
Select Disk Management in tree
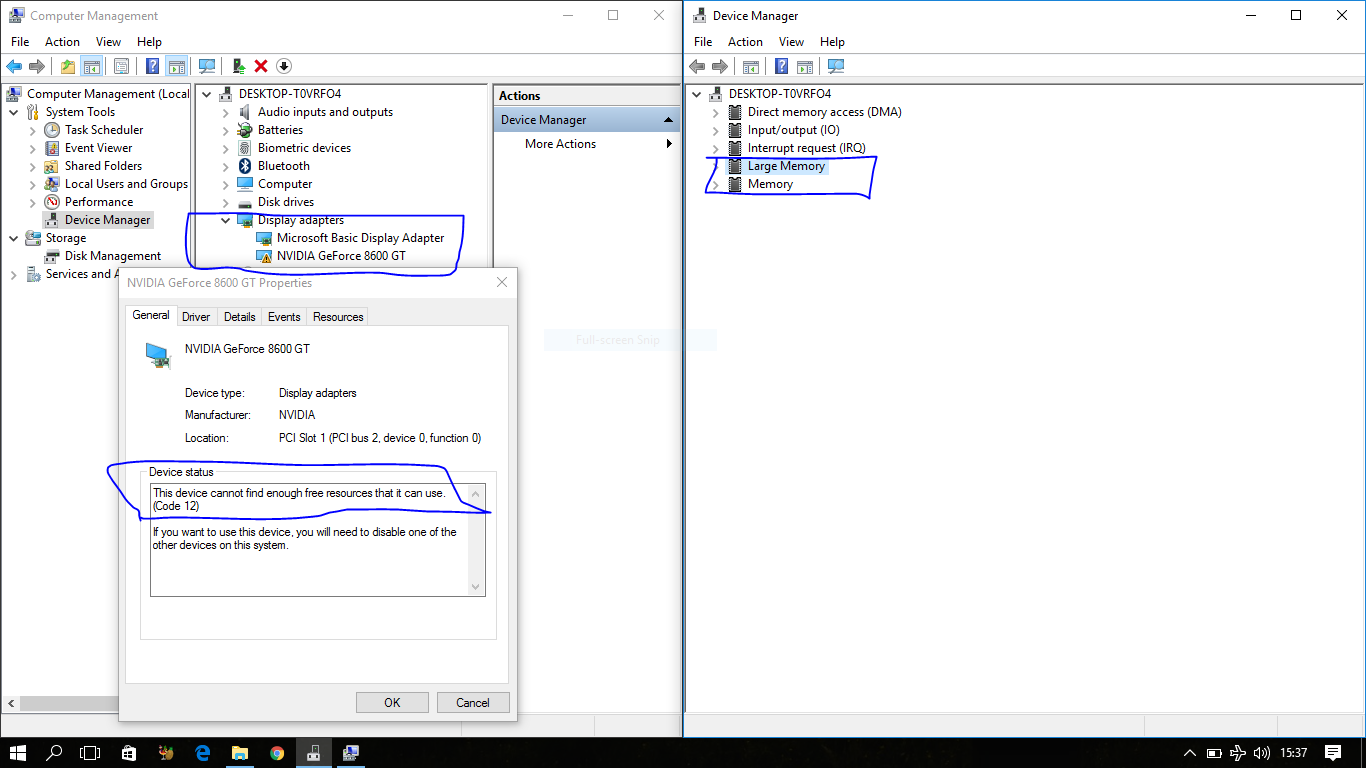point(113,256)
